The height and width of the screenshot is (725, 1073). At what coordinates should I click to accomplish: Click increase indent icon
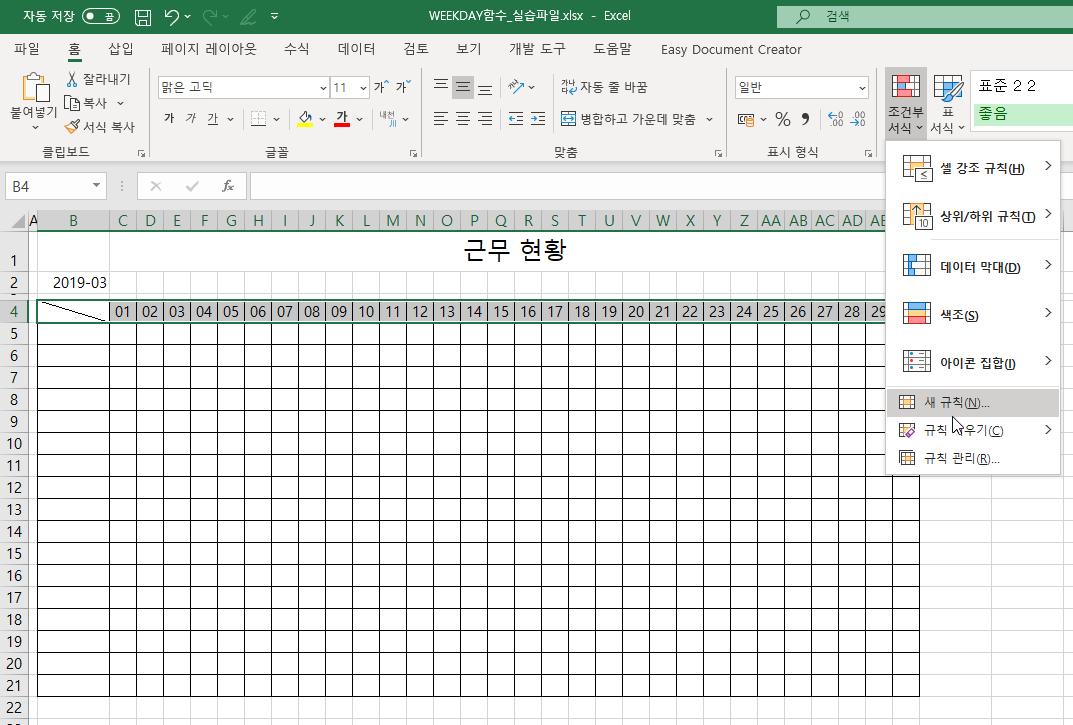pos(539,118)
